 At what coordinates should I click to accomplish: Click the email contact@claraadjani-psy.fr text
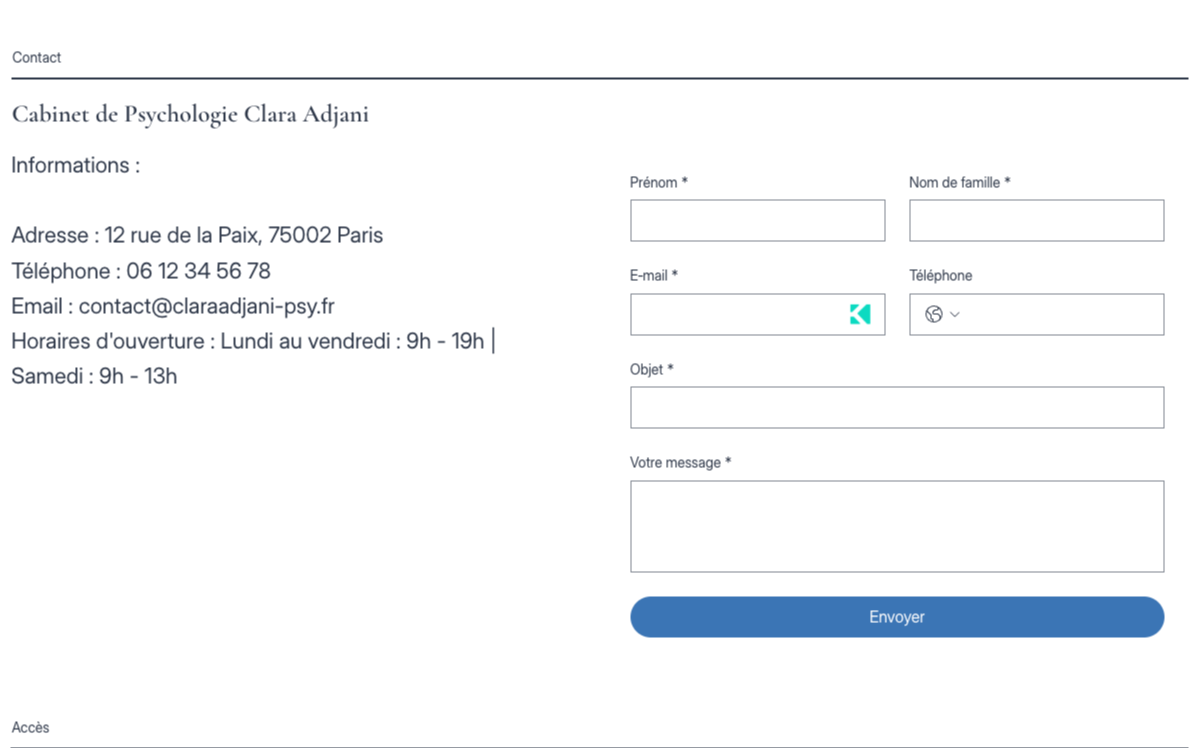(x=206, y=306)
